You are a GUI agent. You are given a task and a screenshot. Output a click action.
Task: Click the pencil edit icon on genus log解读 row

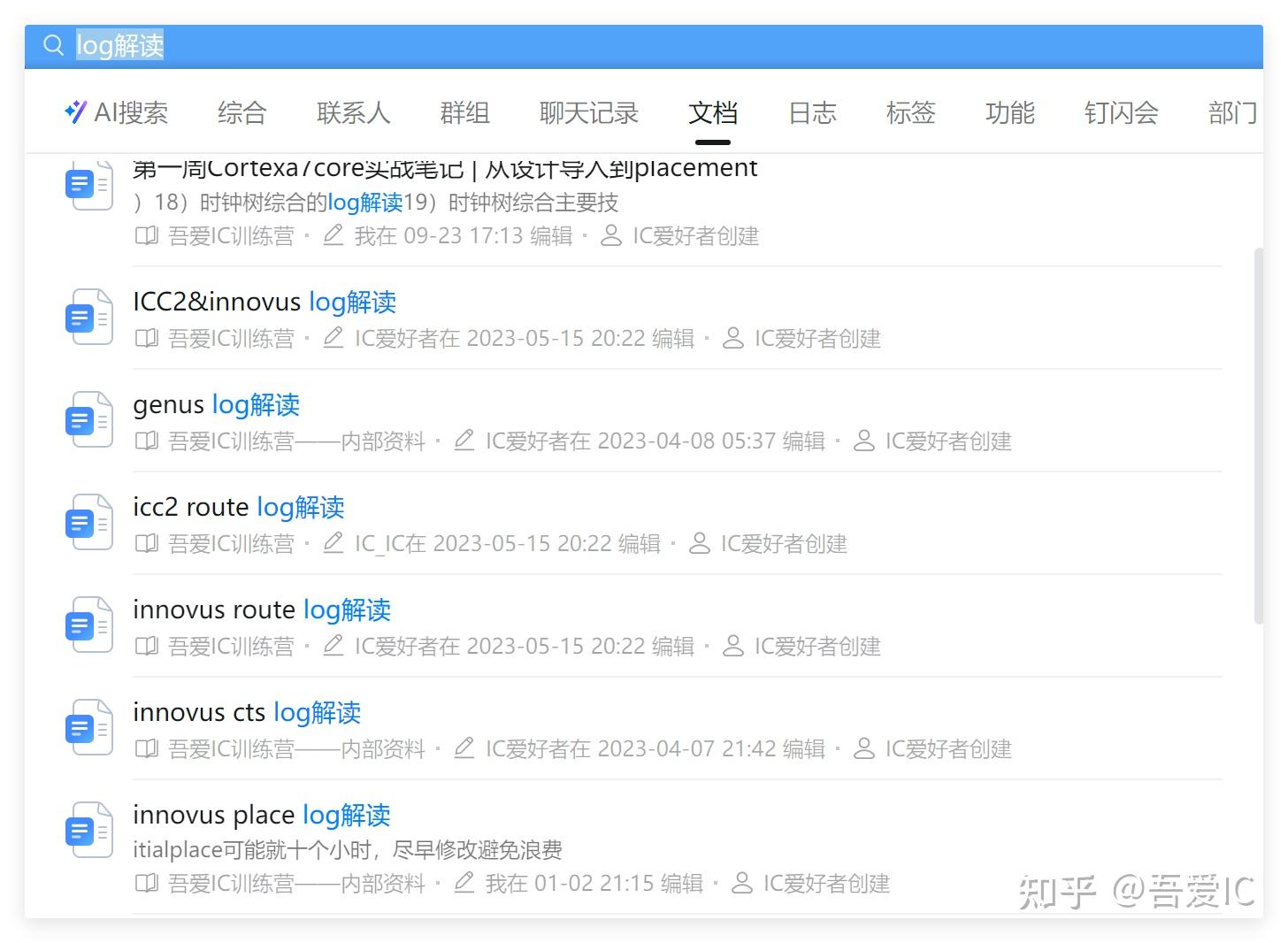point(464,440)
